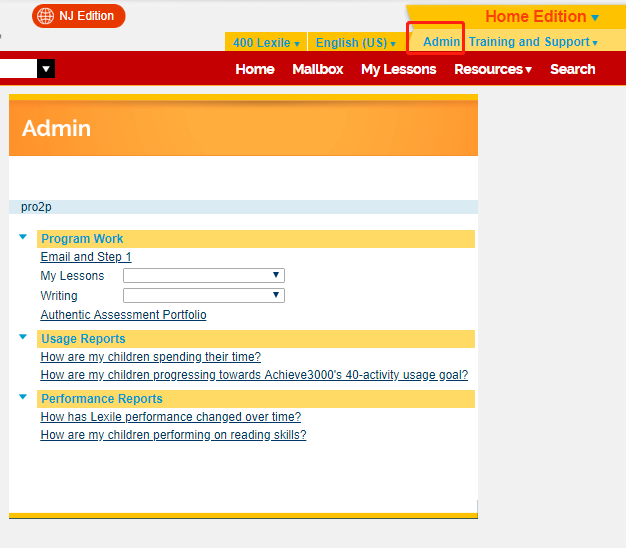The width and height of the screenshot is (626, 548).
Task: Click the Program Work section header
Action: 256,239
